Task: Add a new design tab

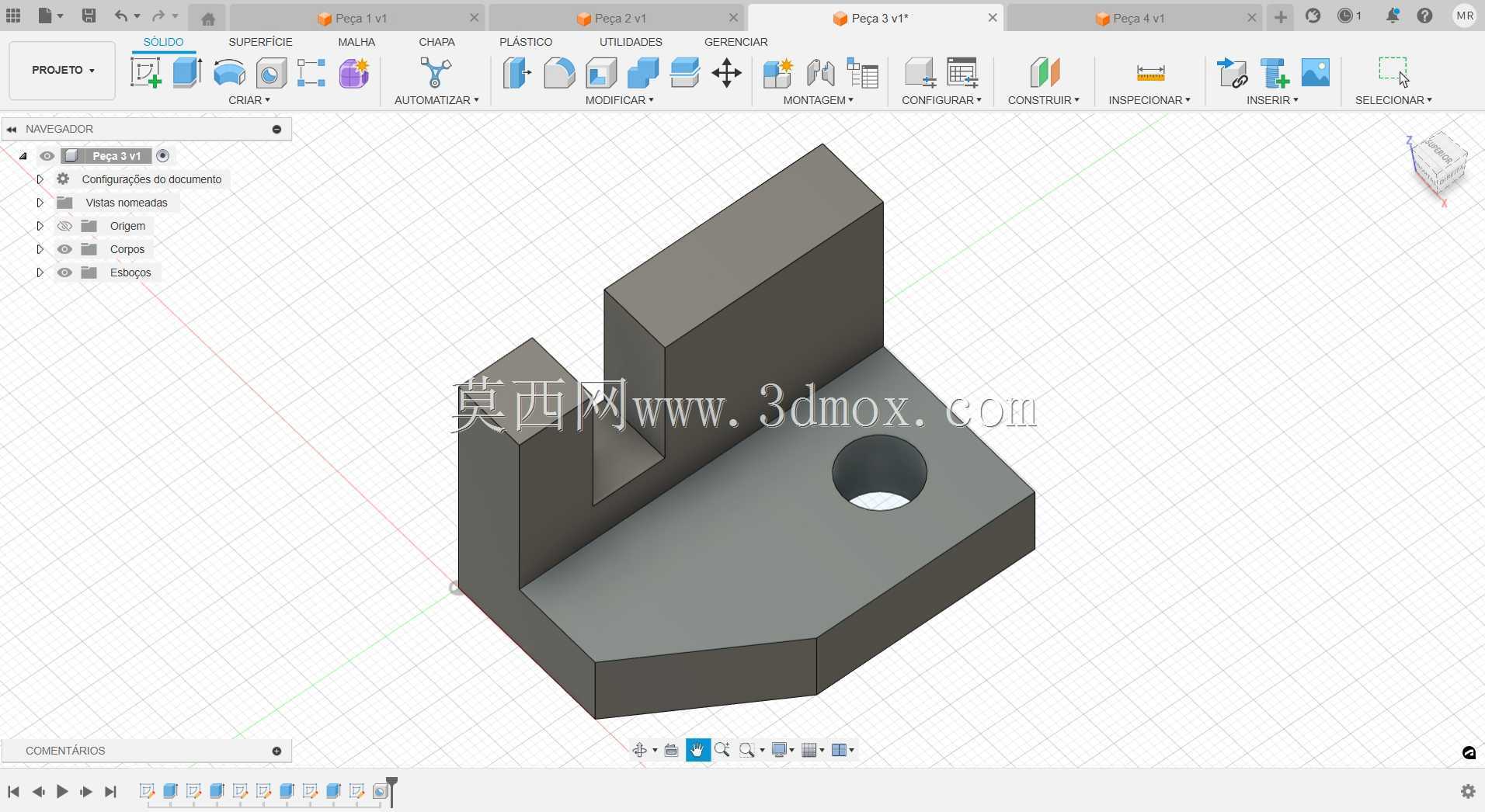Action: (x=1281, y=17)
